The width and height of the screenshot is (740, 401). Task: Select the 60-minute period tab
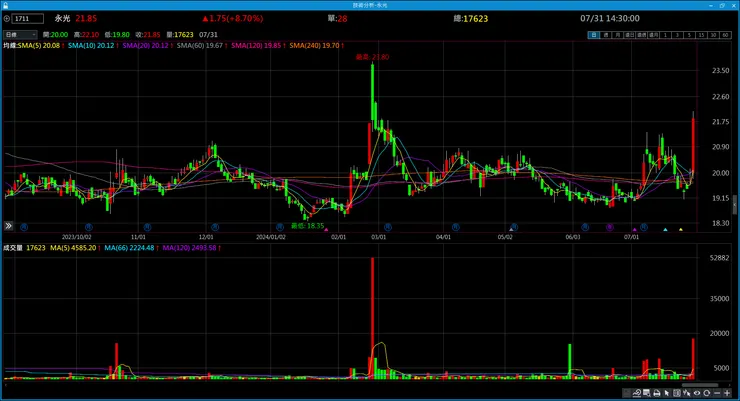[725, 35]
